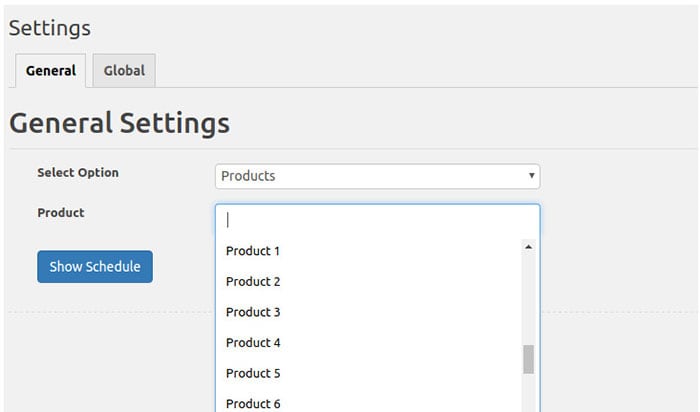Click the Settings page title
Screen dimensions: 700x412
click(x=50, y=28)
